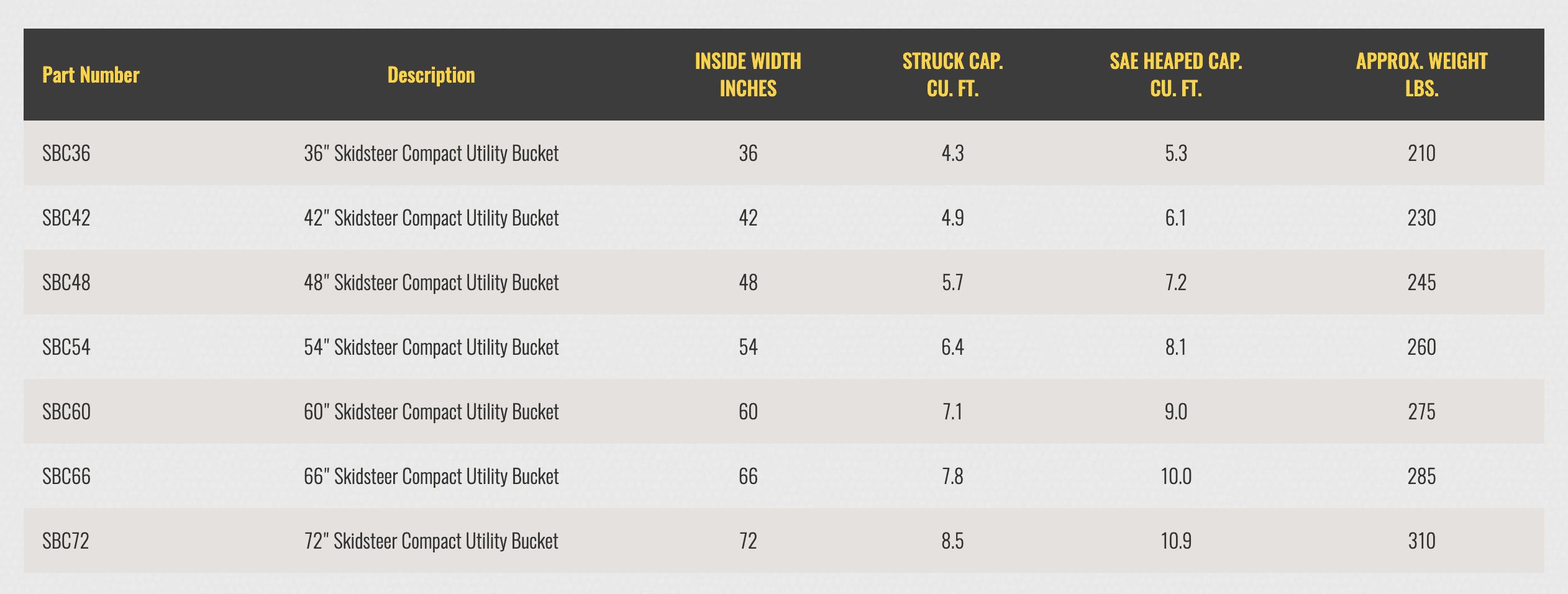The image size is (1568, 594).
Task: Click the Part Number column header
Action: (x=91, y=75)
